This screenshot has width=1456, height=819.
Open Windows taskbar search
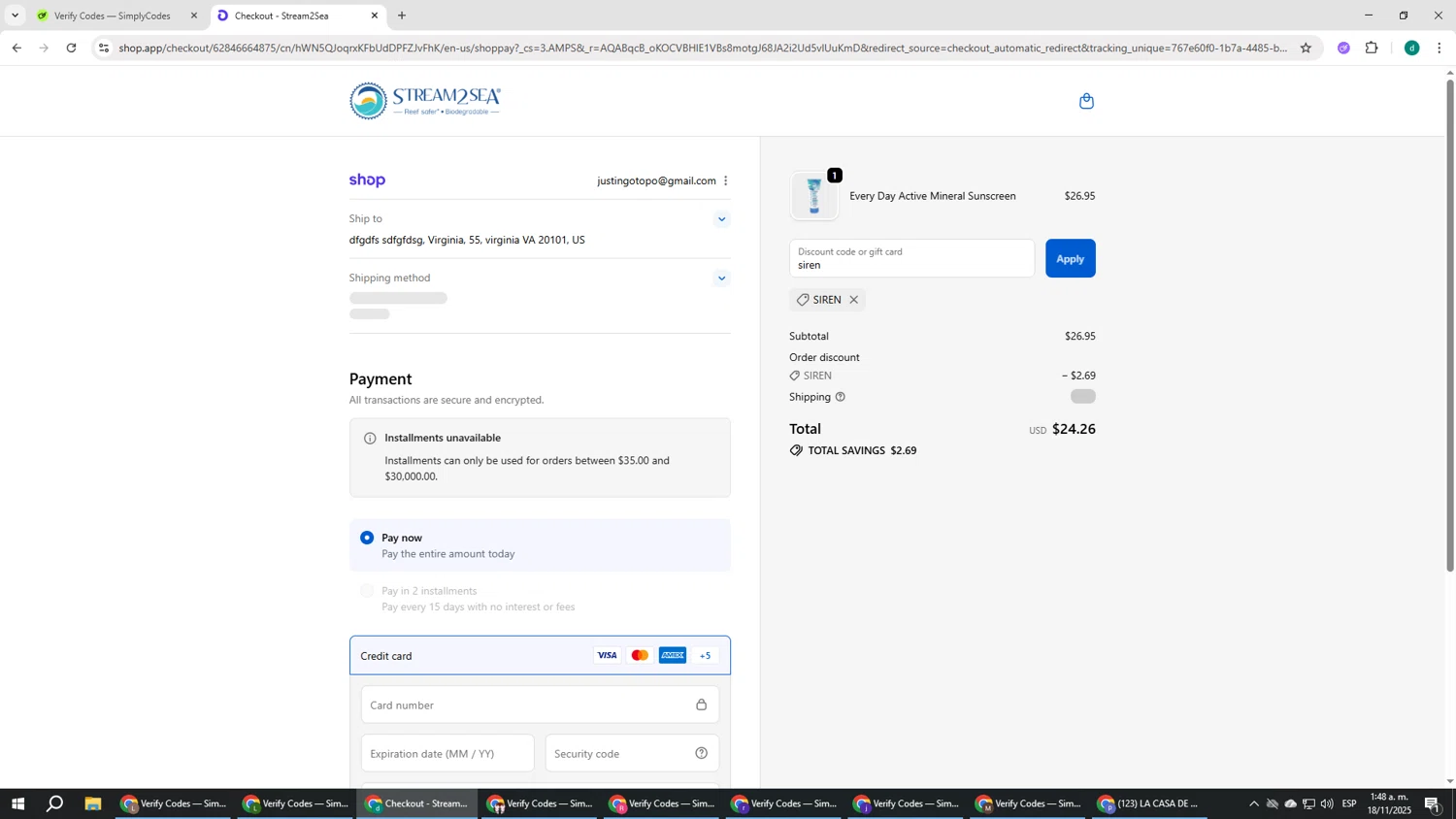click(55, 803)
